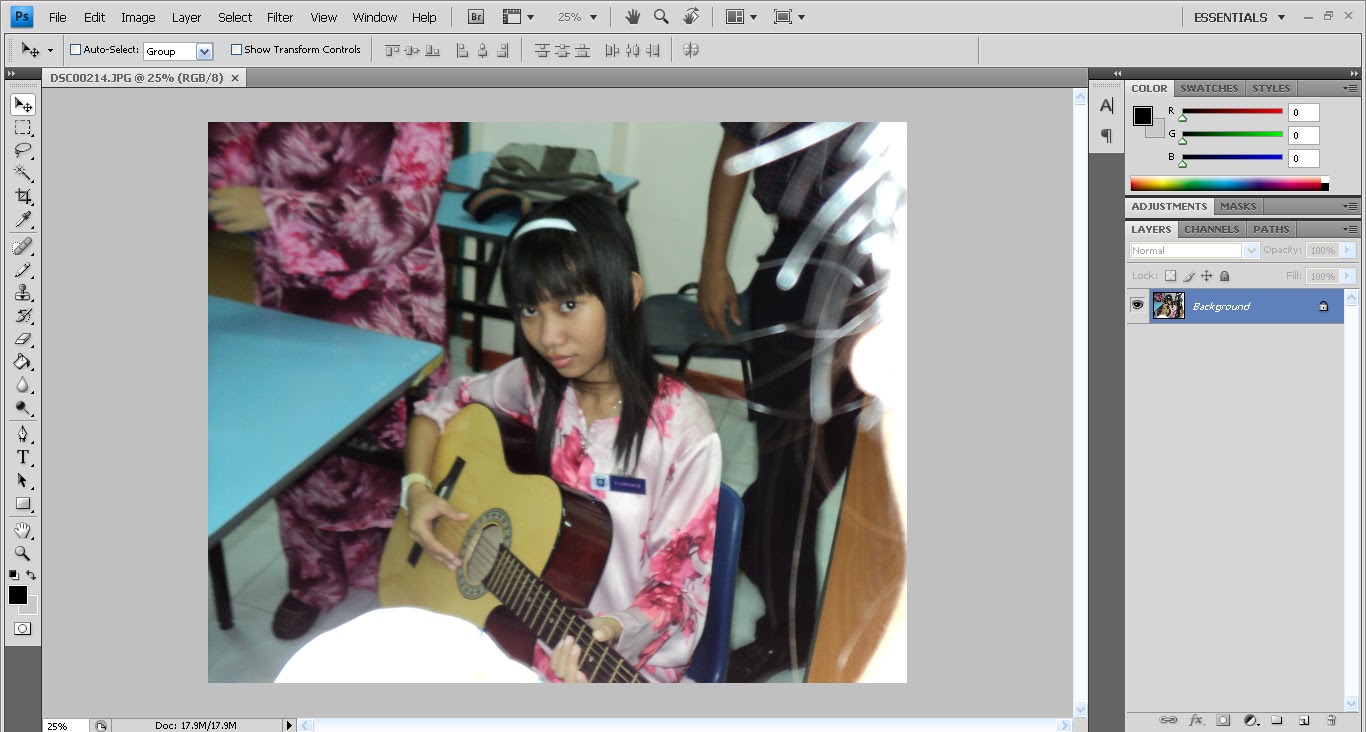
Task: Toggle visibility of the Background layer
Action: click(1137, 306)
